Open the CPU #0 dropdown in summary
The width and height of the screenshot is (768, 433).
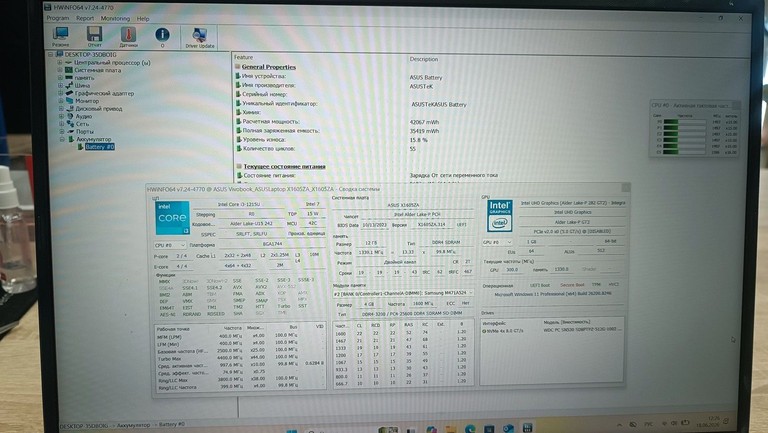(169, 245)
